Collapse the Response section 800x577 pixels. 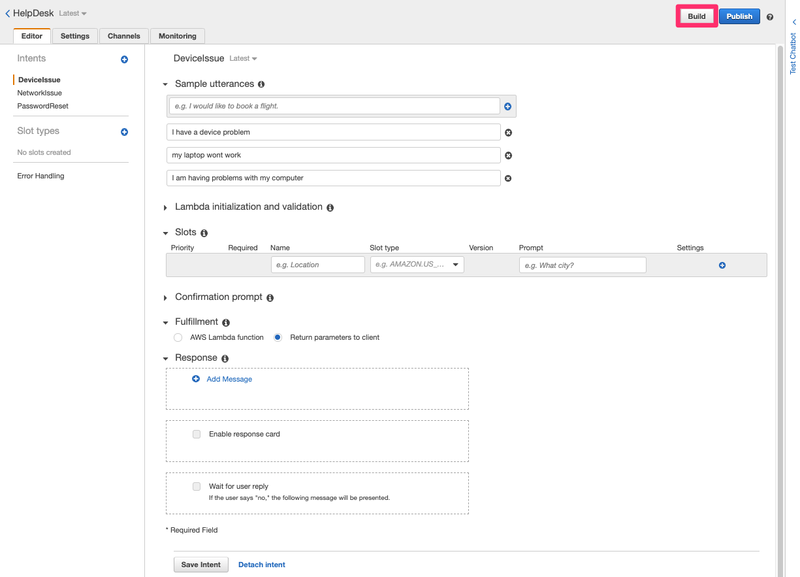point(165,359)
